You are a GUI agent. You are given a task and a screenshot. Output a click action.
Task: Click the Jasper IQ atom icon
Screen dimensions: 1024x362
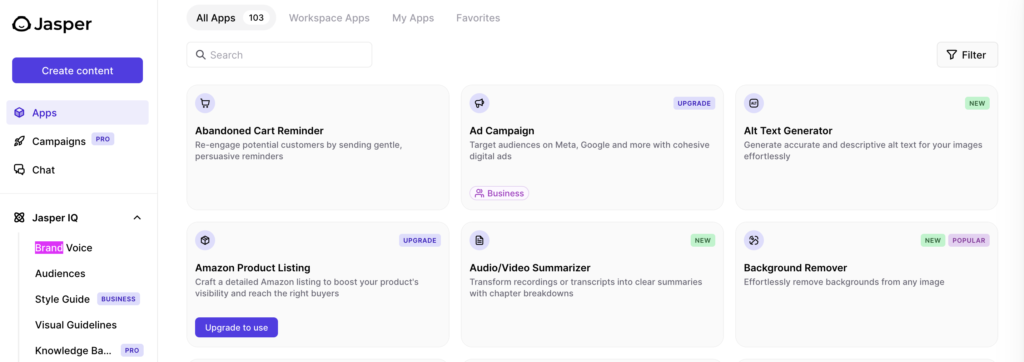pyautogui.click(x=20, y=218)
